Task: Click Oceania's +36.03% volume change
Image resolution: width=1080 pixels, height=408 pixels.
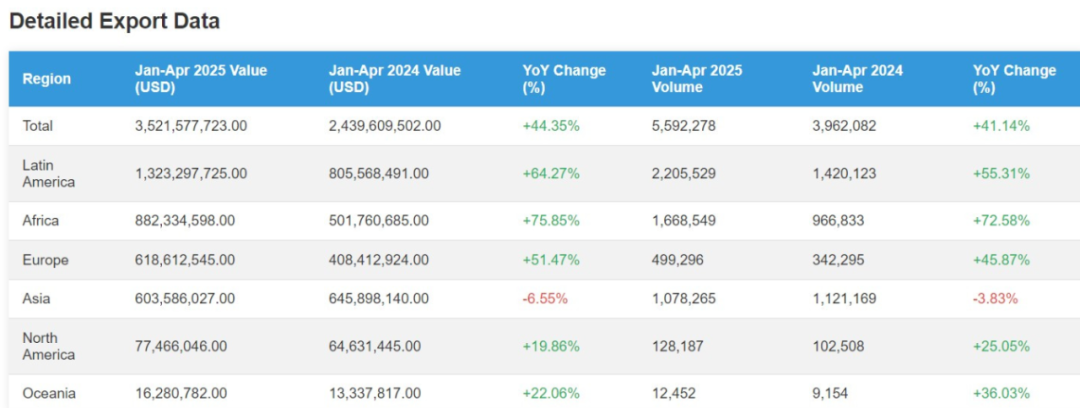Action: click(x=1001, y=393)
